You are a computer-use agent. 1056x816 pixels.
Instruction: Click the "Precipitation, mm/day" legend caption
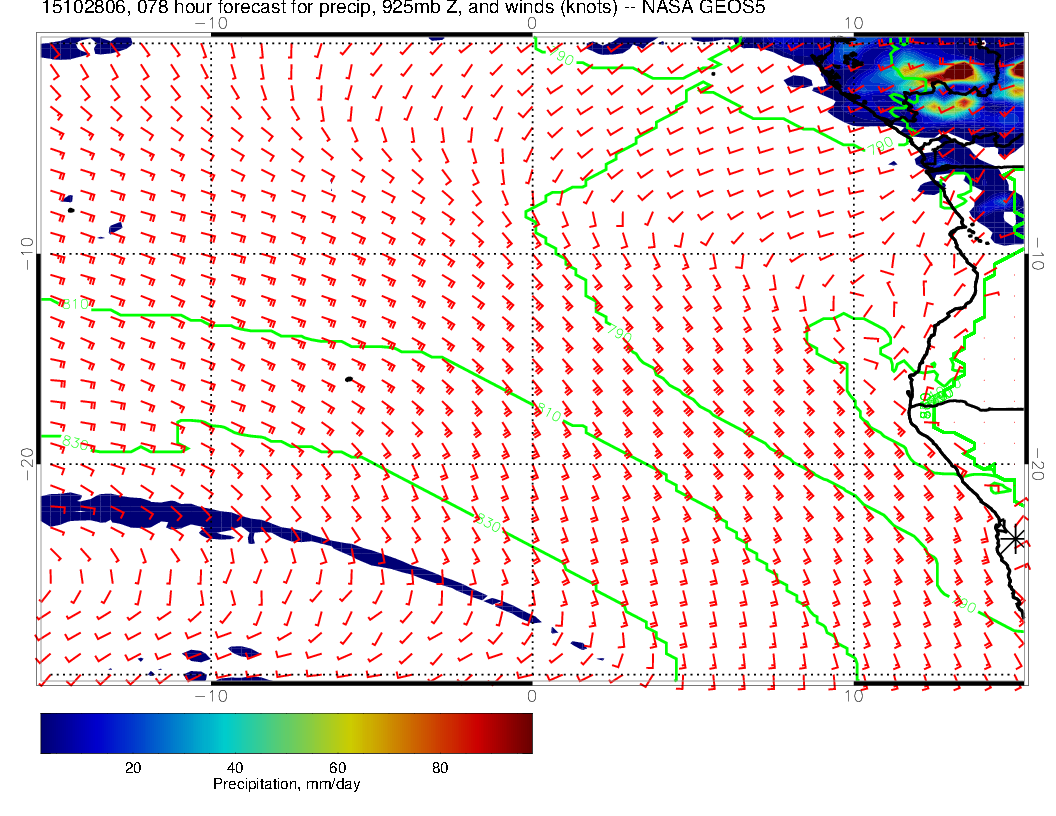(x=286, y=784)
